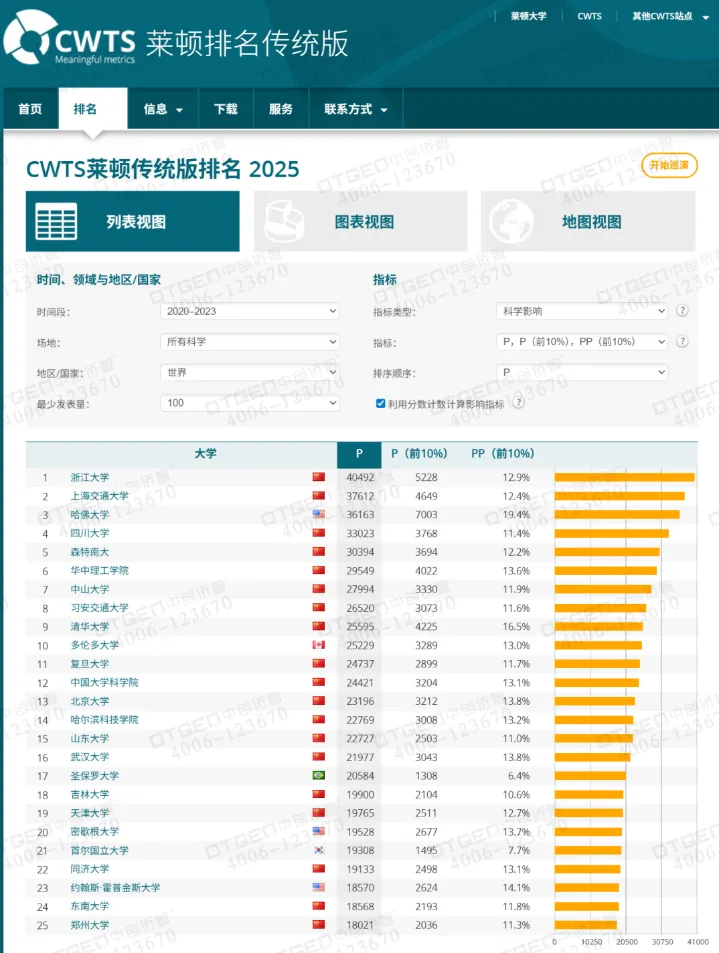Image resolution: width=719 pixels, height=953 pixels.
Task: Open the 浙江大学 university link
Action: (x=90, y=478)
